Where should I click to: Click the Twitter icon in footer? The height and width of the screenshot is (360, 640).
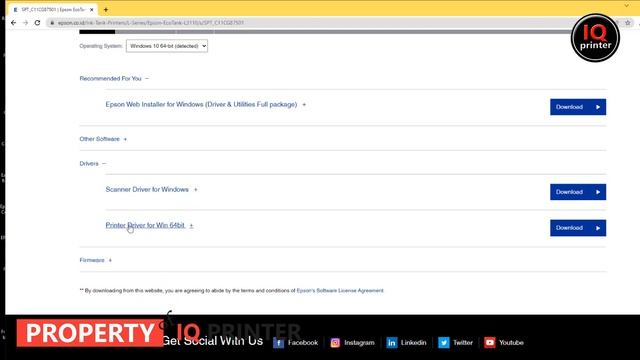pos(444,343)
